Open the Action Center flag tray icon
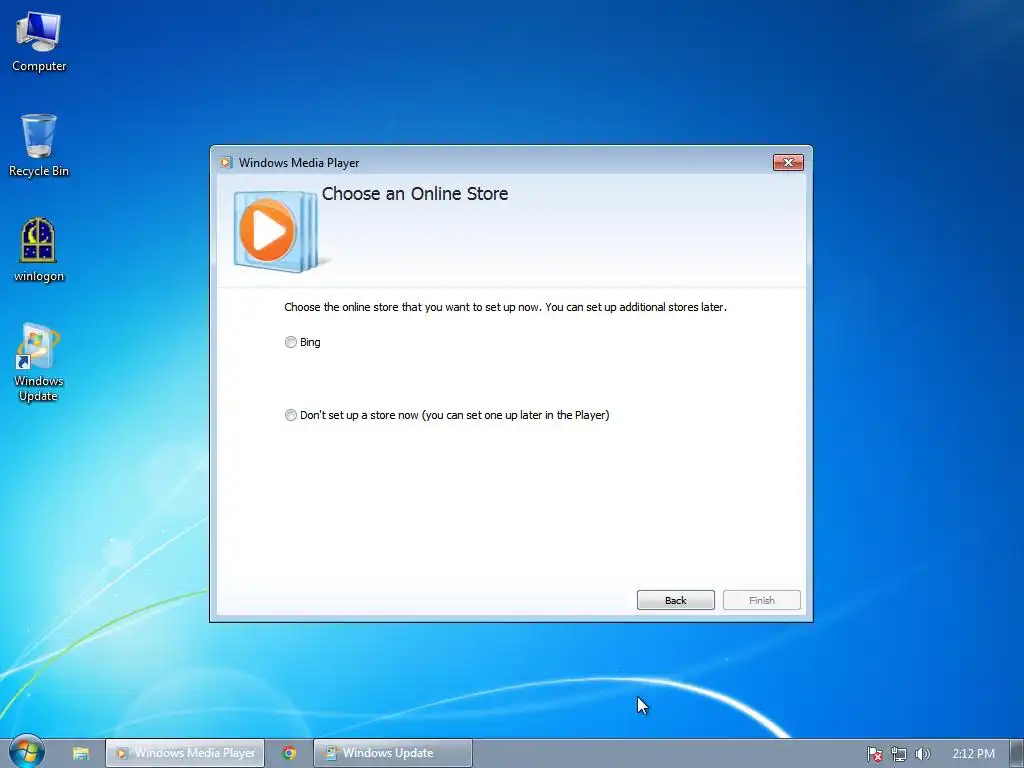The image size is (1024, 768). pos(874,754)
